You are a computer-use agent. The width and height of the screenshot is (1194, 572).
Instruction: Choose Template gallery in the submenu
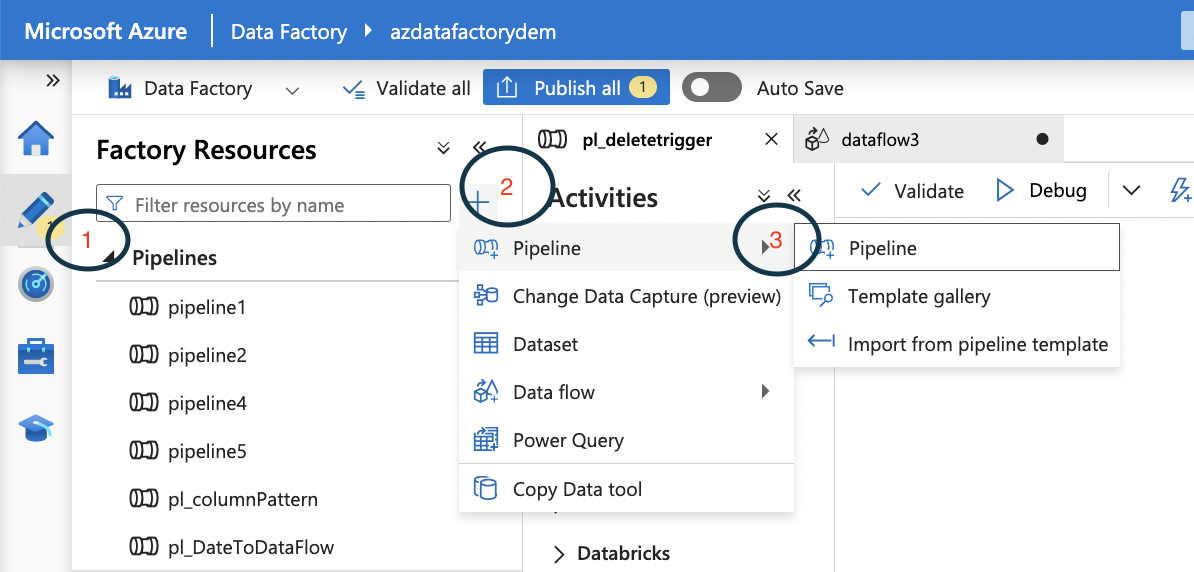pos(956,296)
